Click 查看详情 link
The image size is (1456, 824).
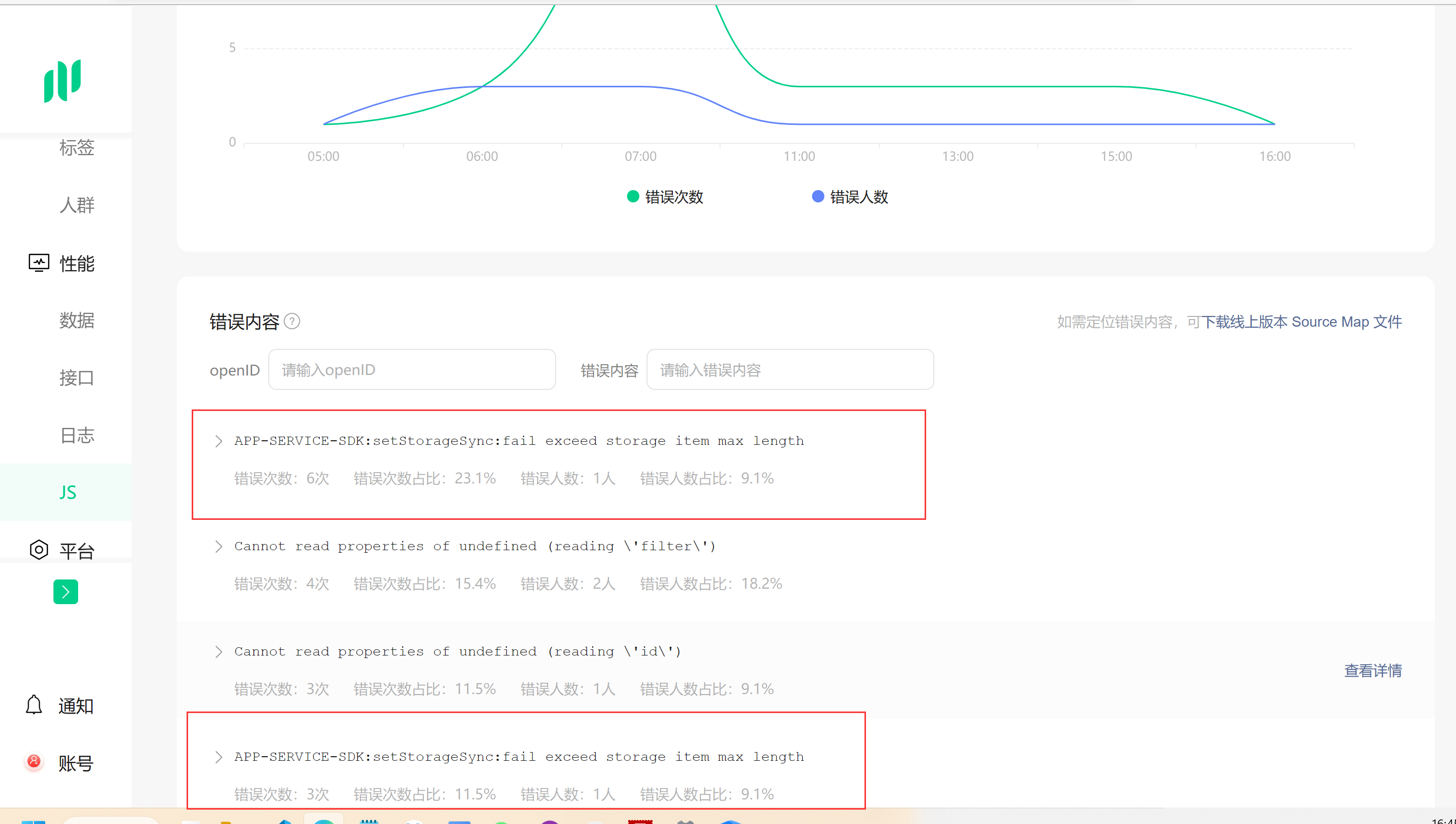[1373, 670]
